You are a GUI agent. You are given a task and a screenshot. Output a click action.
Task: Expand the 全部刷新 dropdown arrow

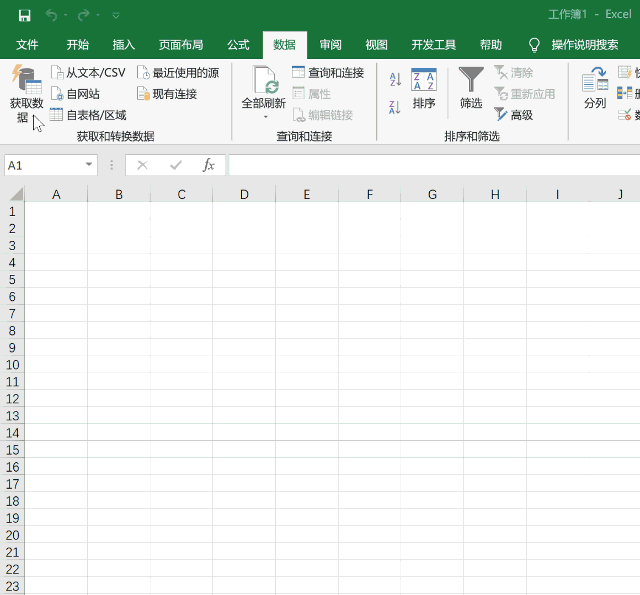click(265, 117)
